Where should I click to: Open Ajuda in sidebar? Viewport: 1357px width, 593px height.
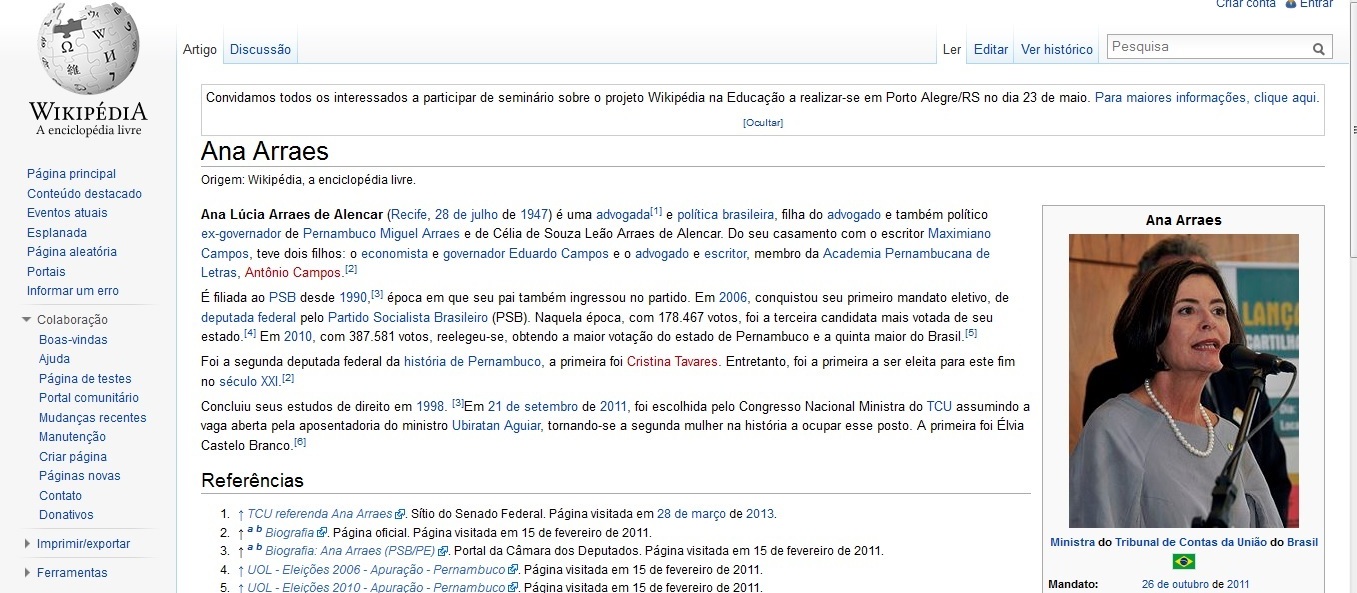tap(54, 359)
